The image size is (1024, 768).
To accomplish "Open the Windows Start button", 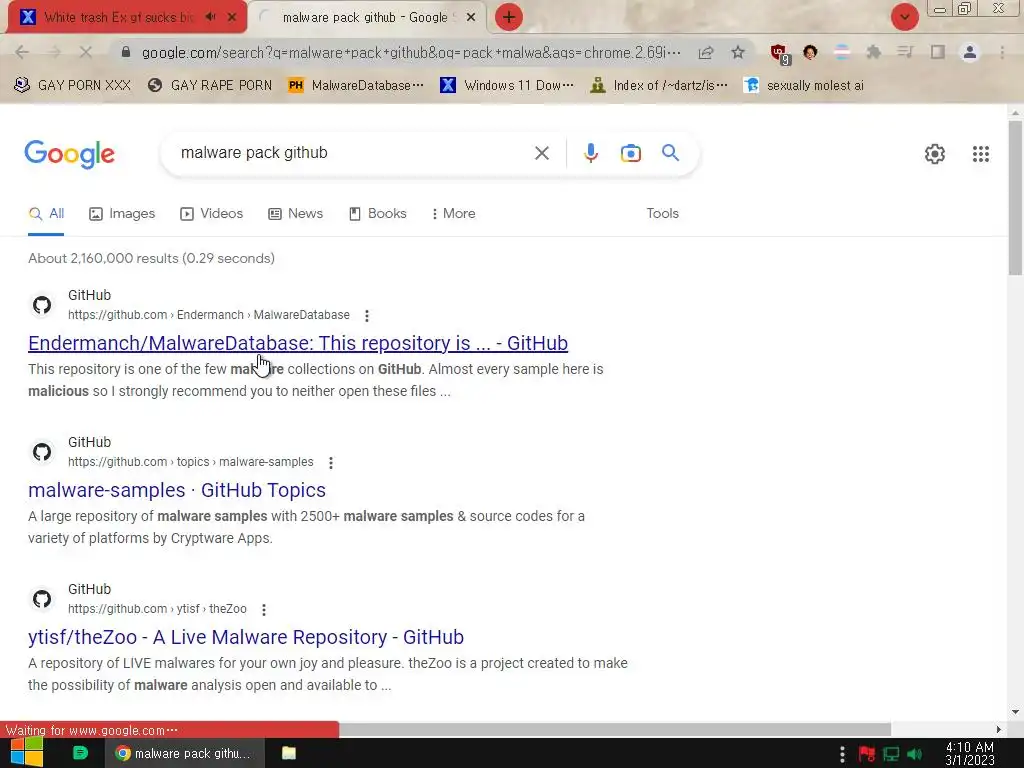I will click(x=27, y=753).
